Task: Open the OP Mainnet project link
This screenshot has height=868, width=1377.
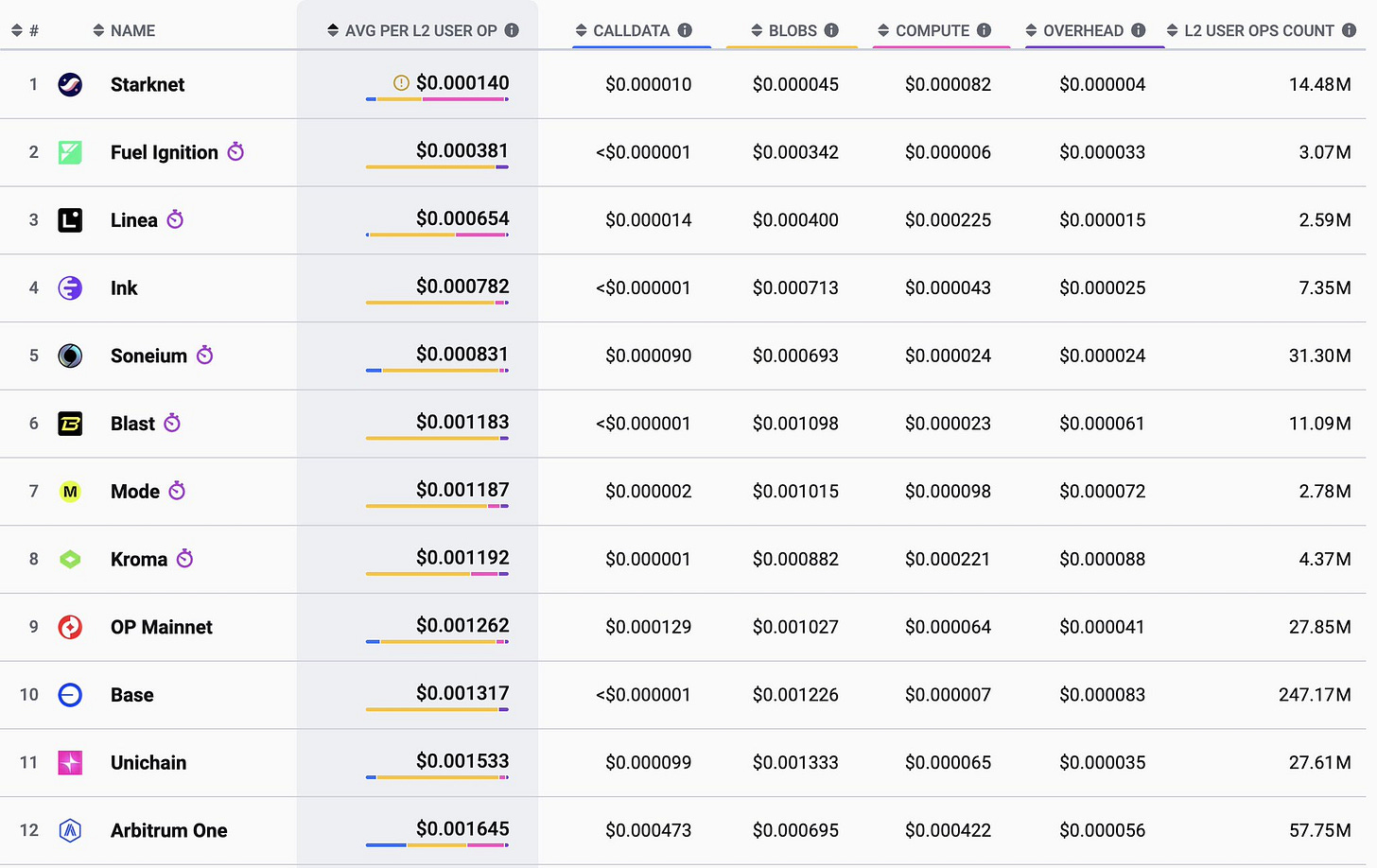Action: [x=162, y=627]
